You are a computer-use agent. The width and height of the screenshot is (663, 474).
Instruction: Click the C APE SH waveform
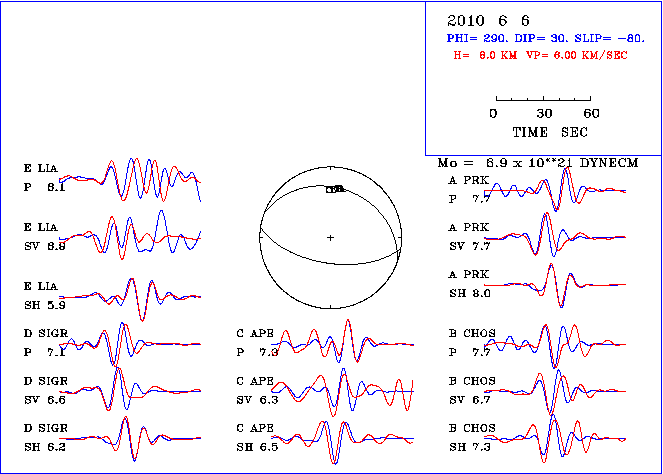coord(342,442)
